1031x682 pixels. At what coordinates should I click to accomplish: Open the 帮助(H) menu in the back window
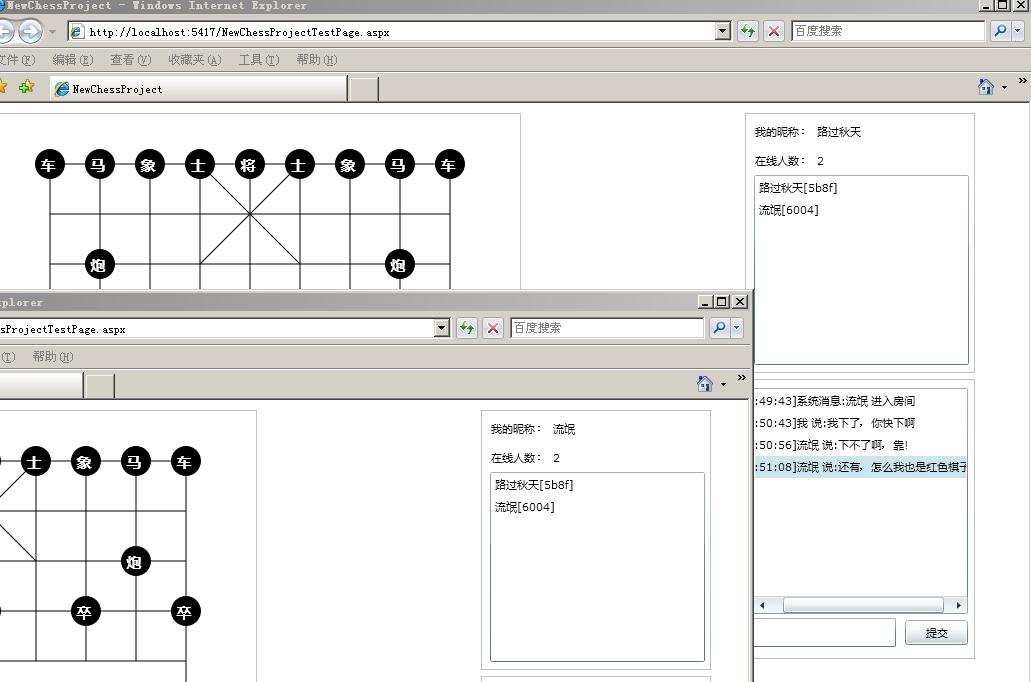point(317,60)
